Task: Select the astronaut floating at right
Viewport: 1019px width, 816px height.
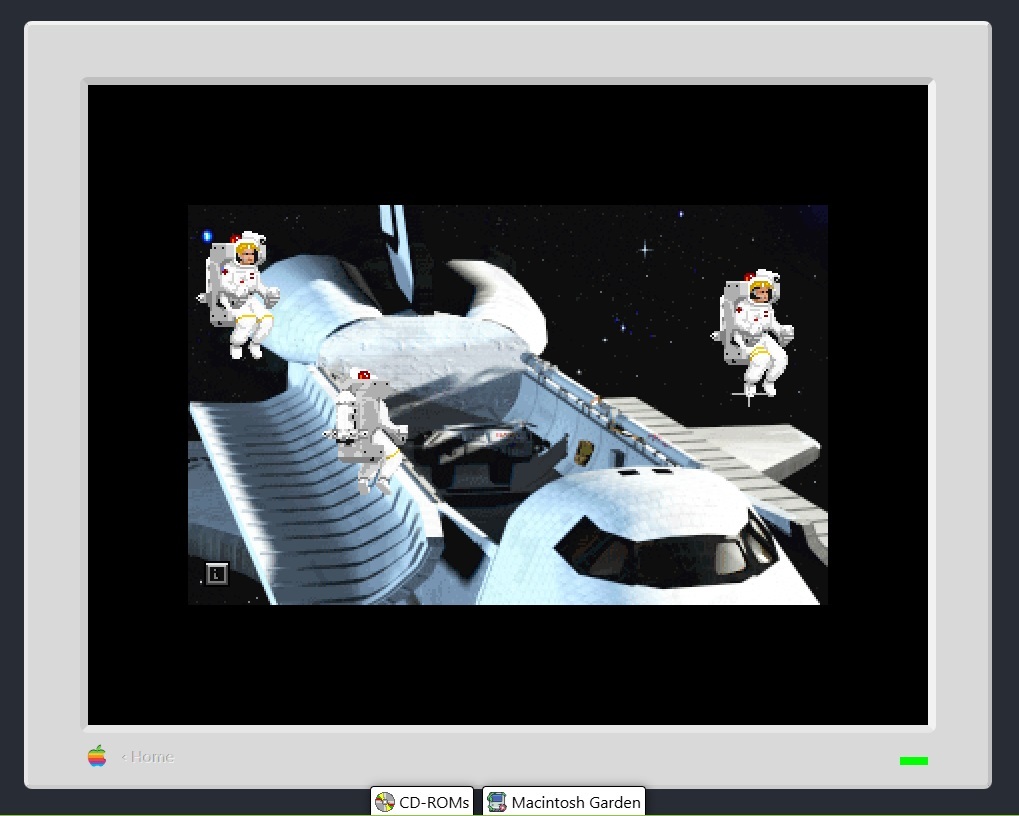Action: pos(753,334)
